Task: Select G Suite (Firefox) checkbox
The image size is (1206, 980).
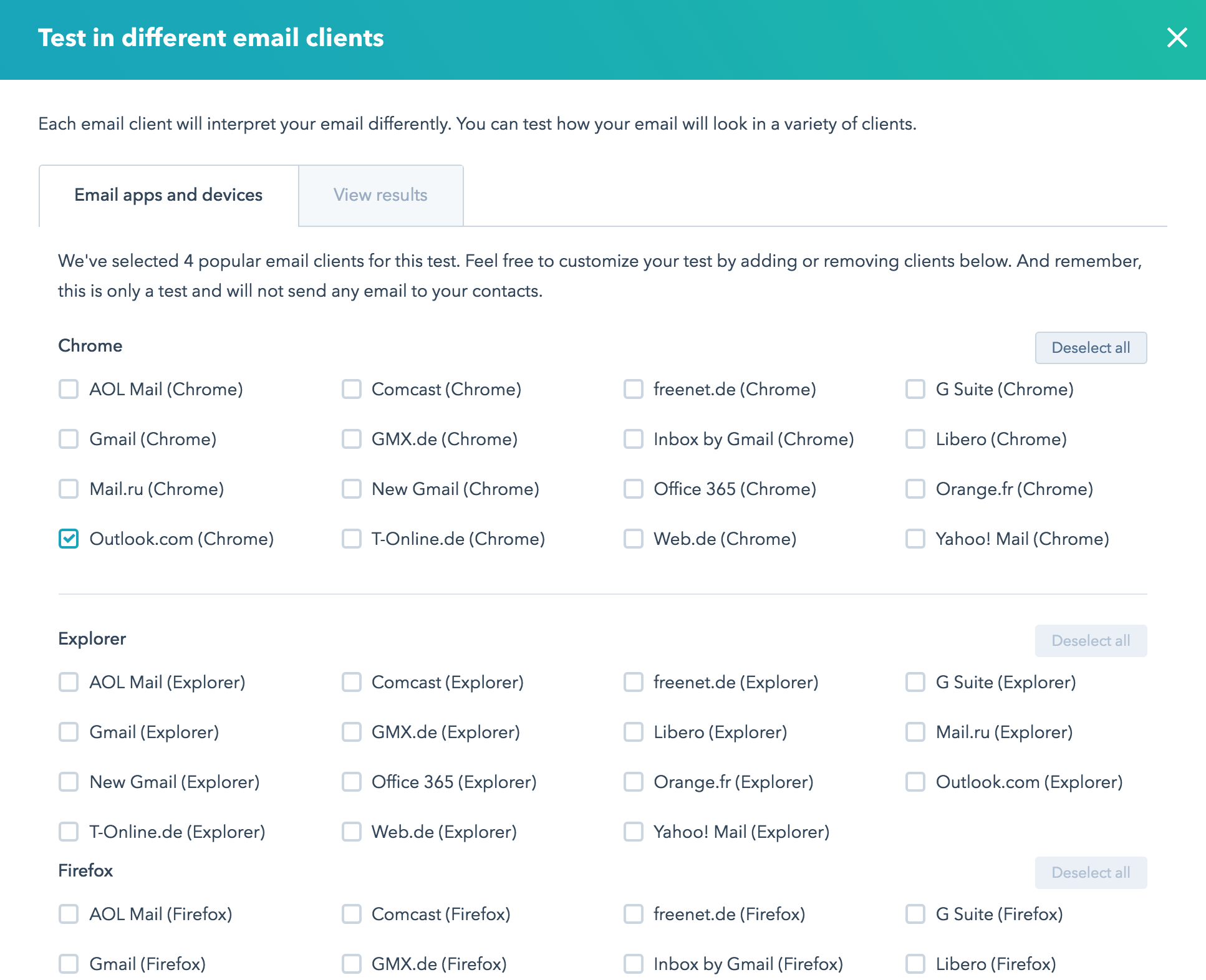Action: (915, 914)
